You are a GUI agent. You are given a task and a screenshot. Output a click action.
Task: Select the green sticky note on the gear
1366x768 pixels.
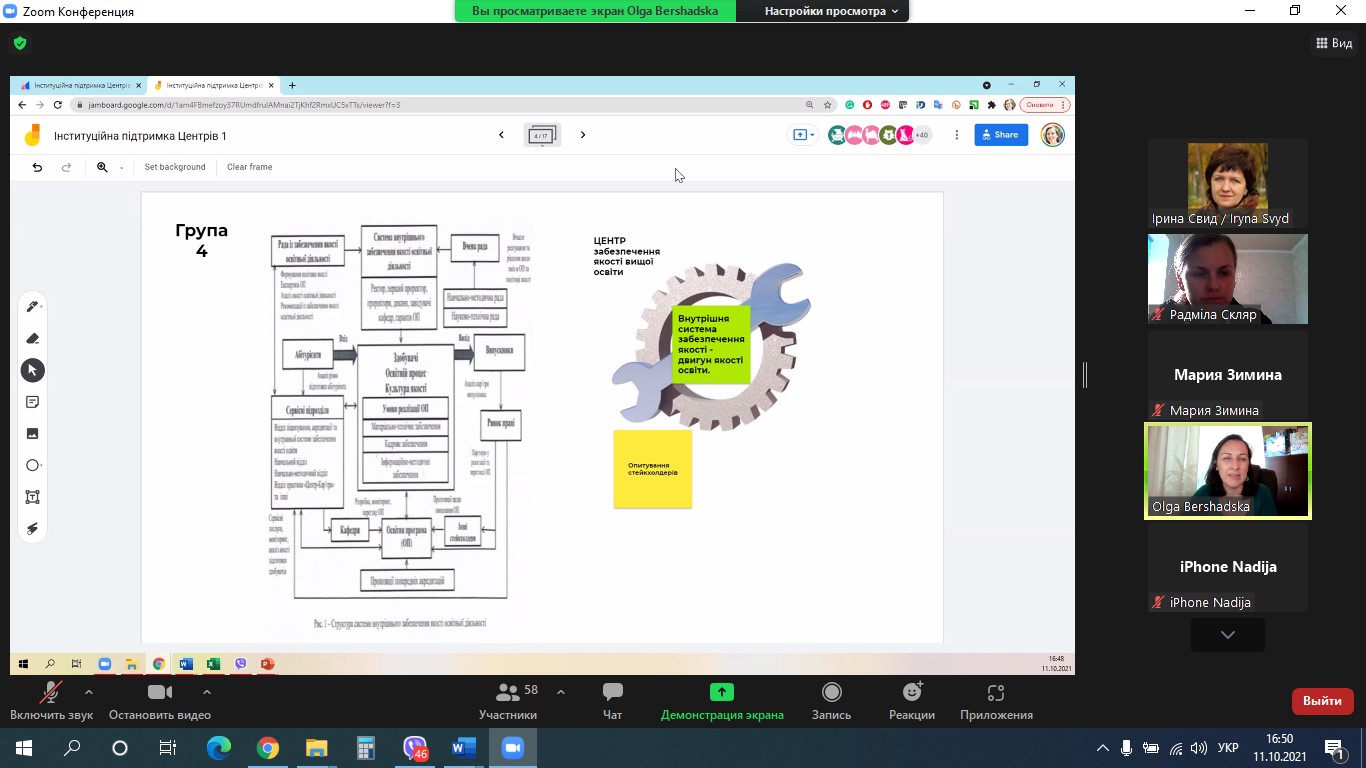click(711, 344)
